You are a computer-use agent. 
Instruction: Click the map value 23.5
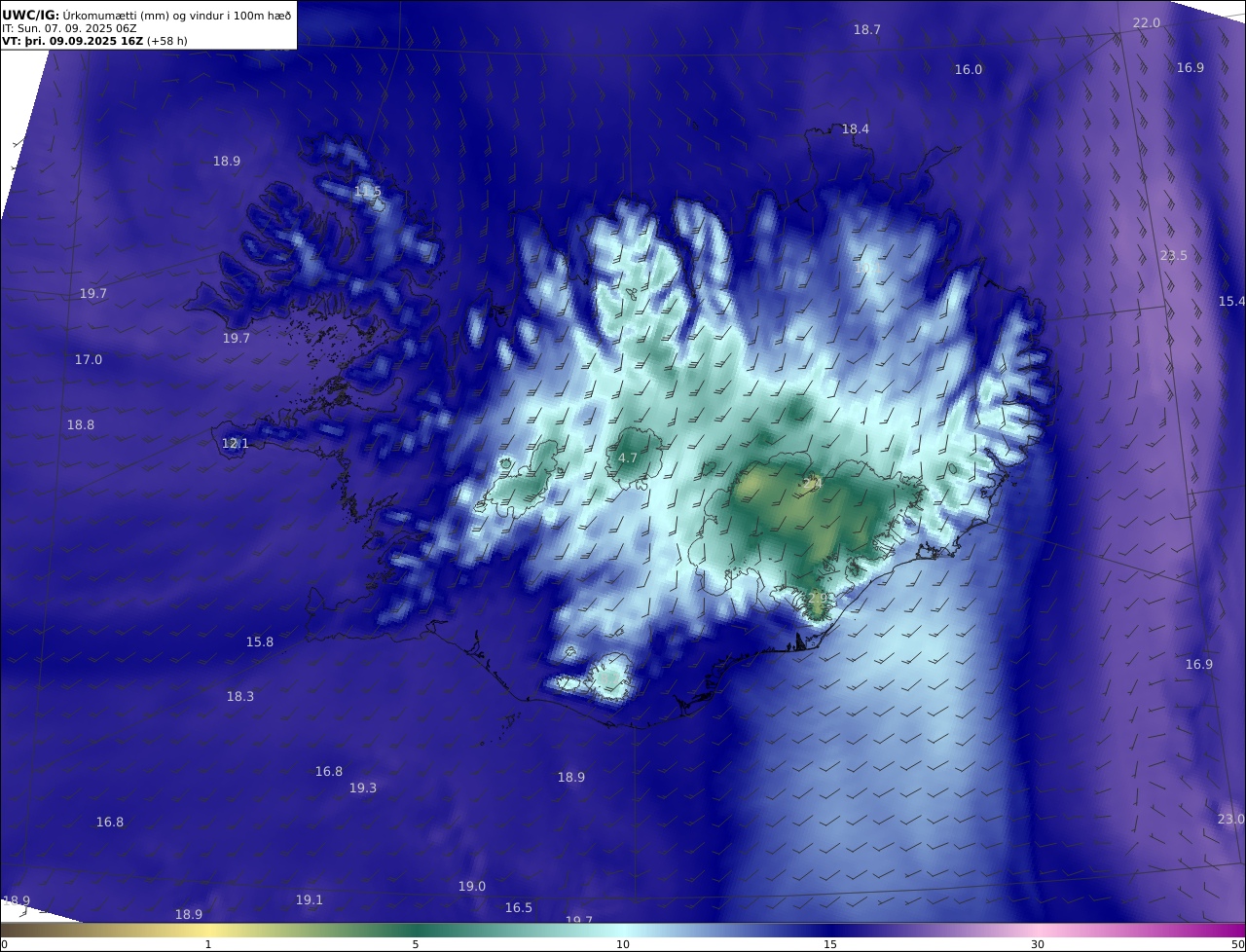1174,256
